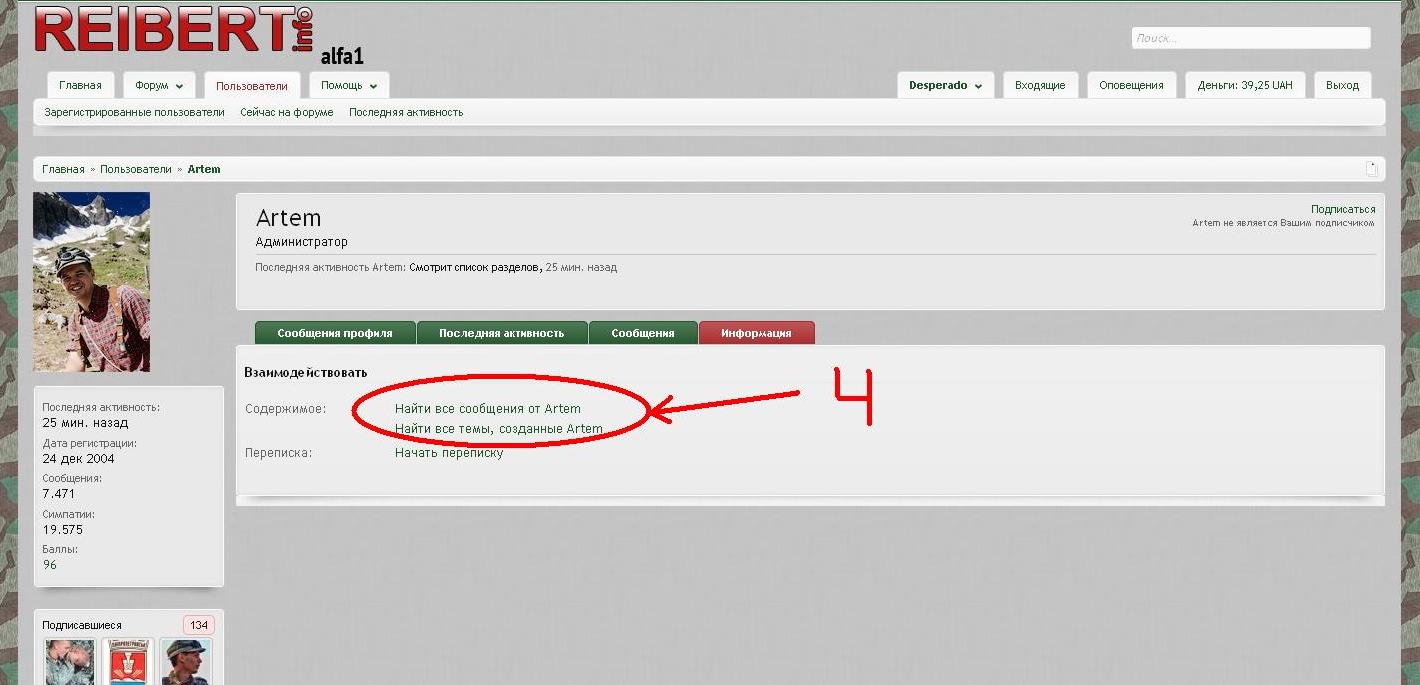The width and height of the screenshot is (1420, 685).
Task: Open the Деньги: 39,25 UAH balance
Action: pyautogui.click(x=1245, y=85)
